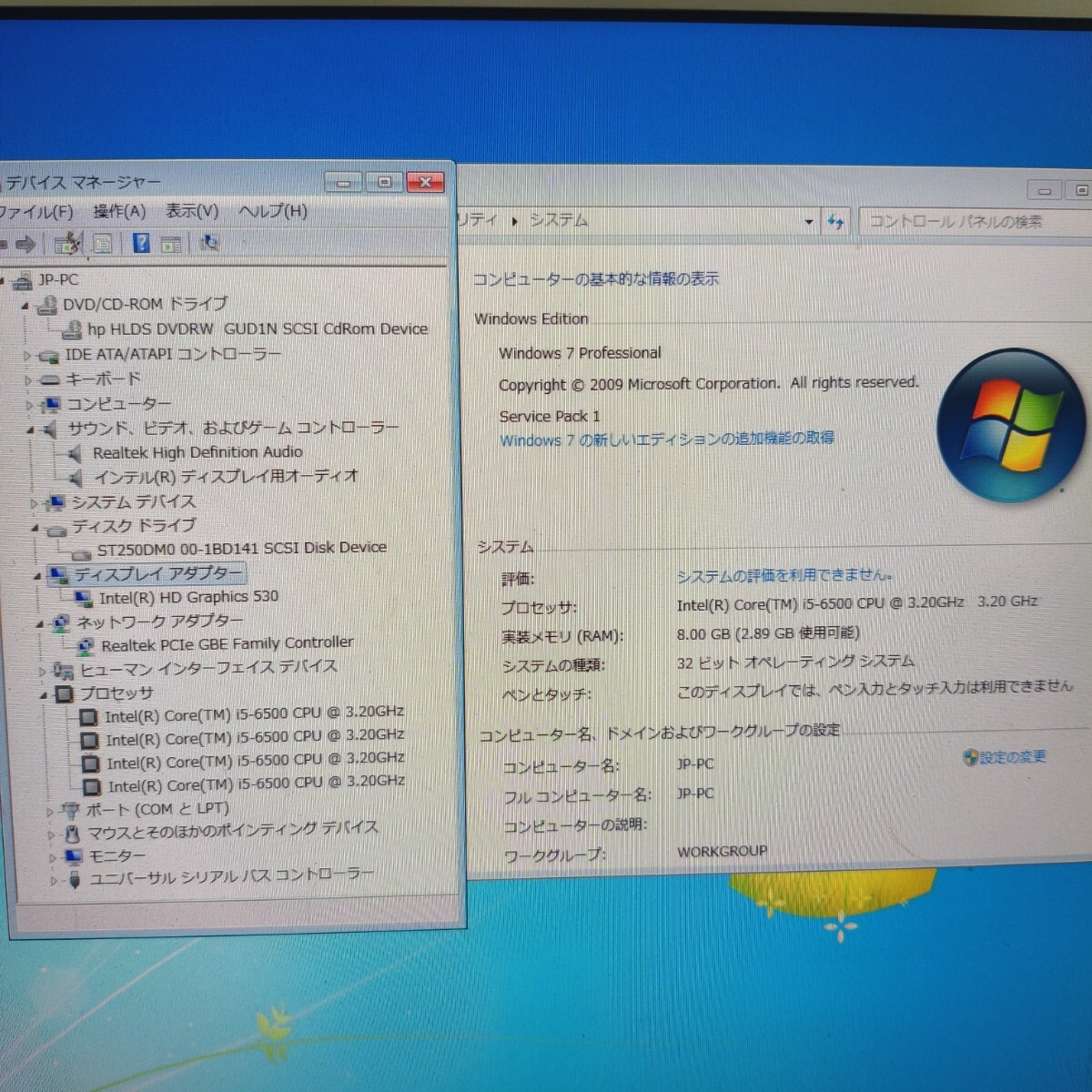Click the refresh icon in System window address bar

pyautogui.click(x=835, y=221)
